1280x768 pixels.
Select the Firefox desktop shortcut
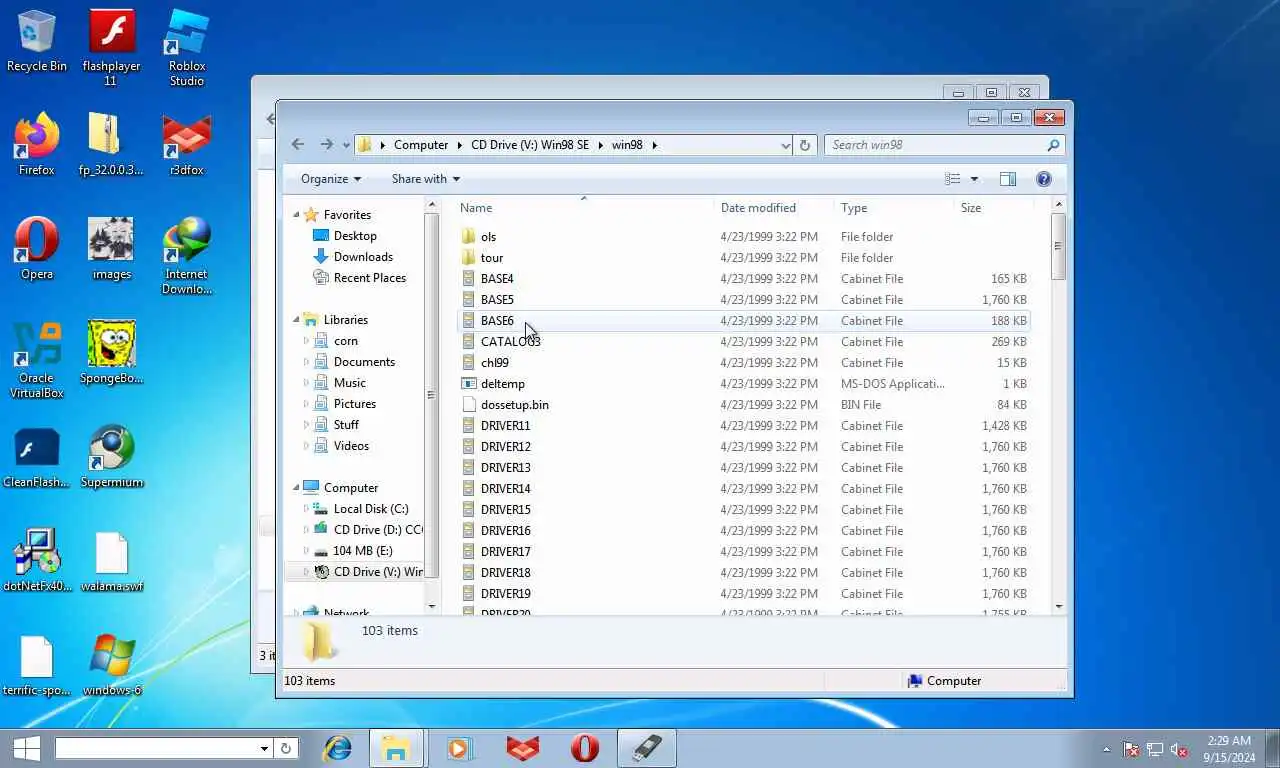tap(37, 144)
